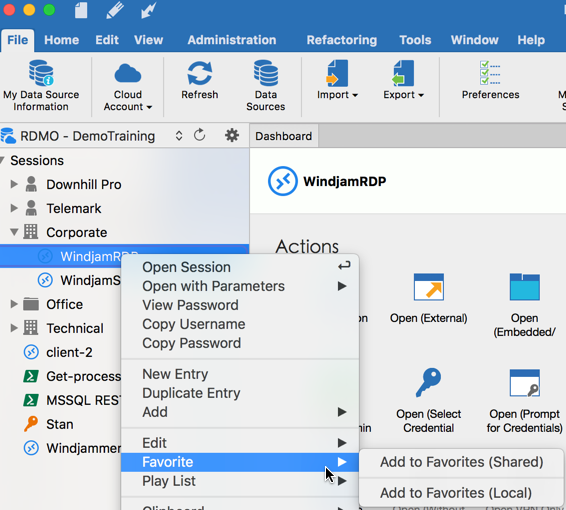Choose View Password from context menu
This screenshot has height=510, width=566.
[x=240, y=305]
